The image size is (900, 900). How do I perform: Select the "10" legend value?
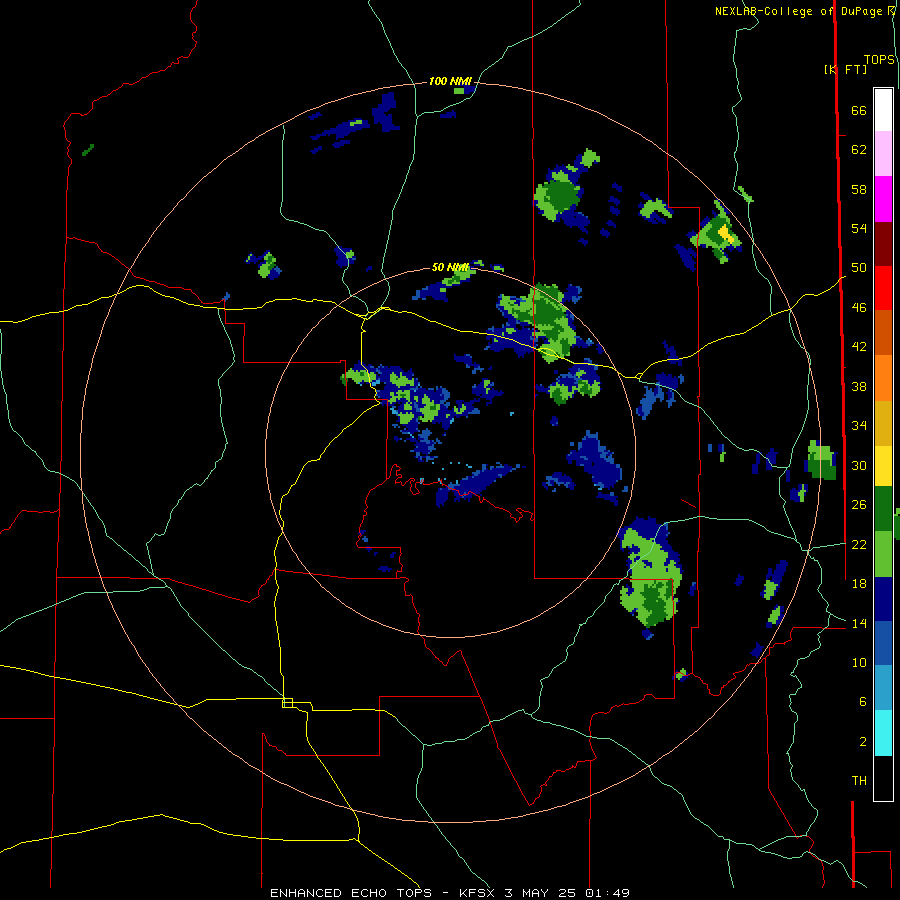[x=859, y=662]
